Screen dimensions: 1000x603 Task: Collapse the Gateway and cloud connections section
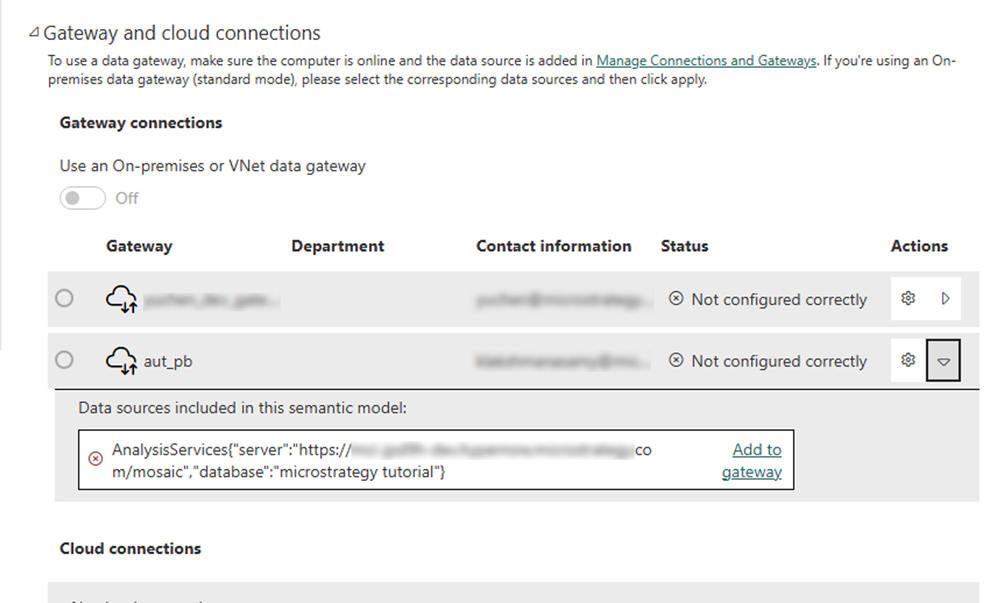tap(35, 33)
